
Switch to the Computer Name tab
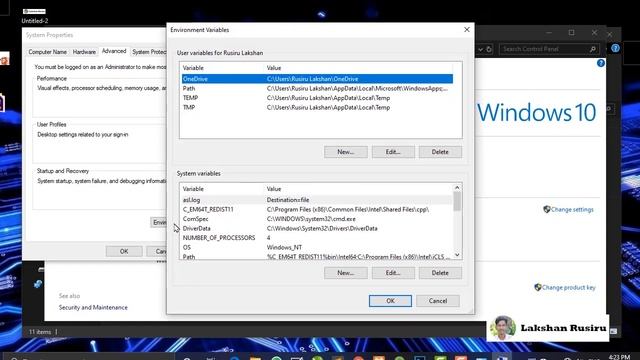point(47,52)
